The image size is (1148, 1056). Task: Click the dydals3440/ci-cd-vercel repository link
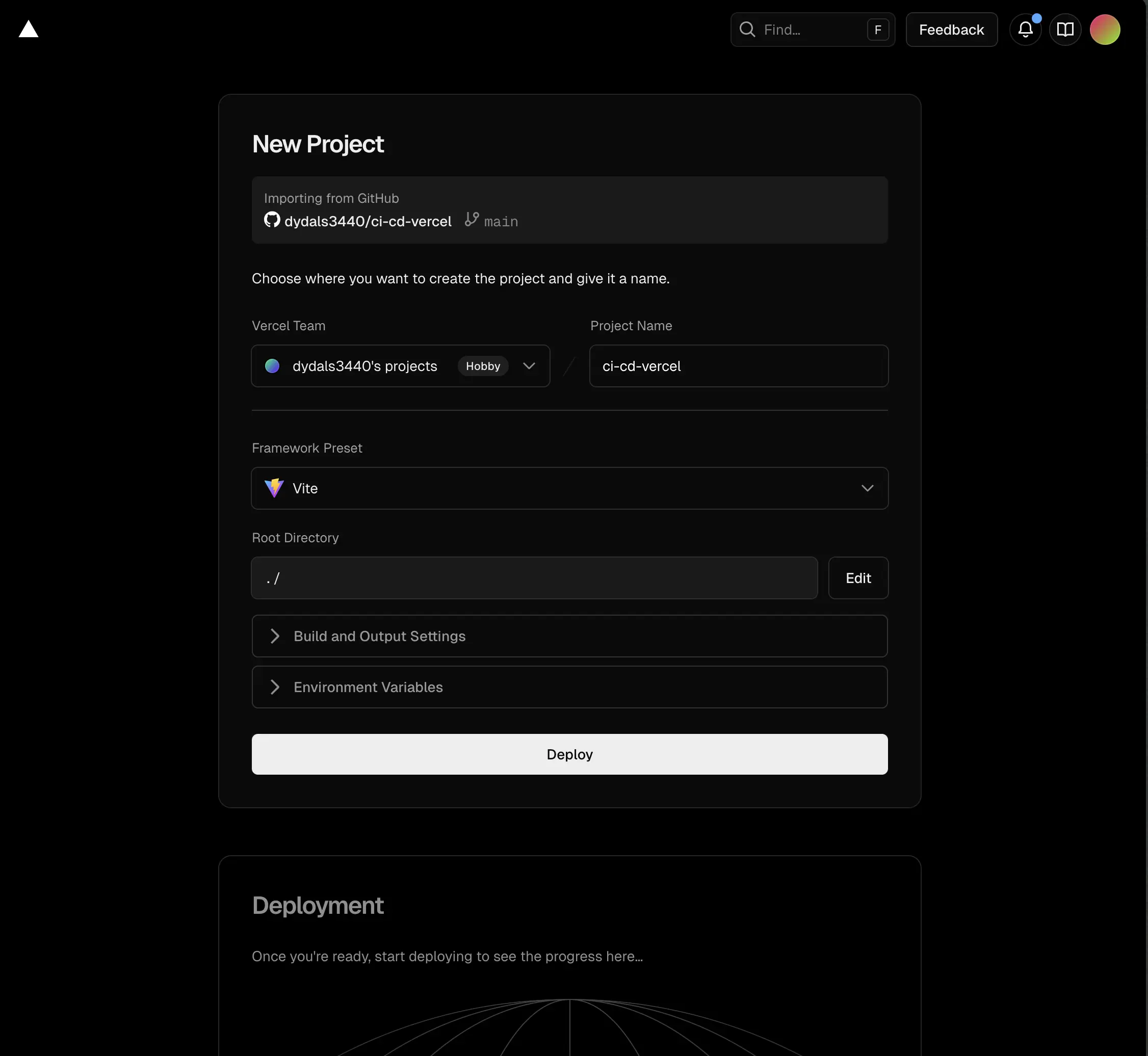(x=368, y=222)
